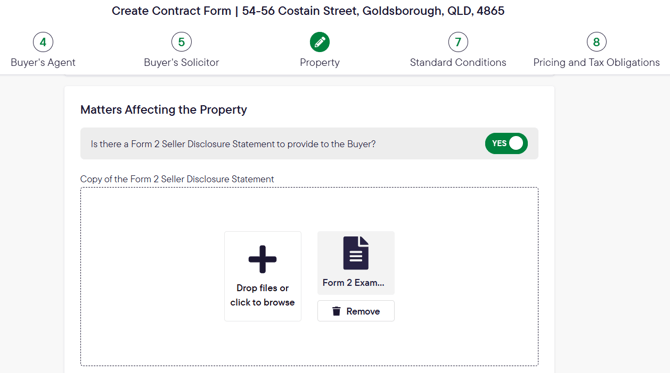Go to Pricing and Tax Obligations label
This screenshot has height=373, width=670.
(597, 62)
